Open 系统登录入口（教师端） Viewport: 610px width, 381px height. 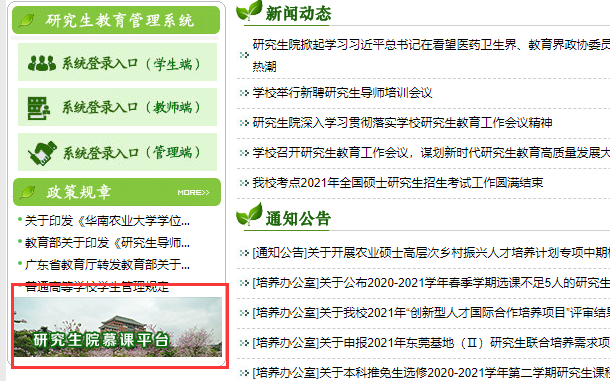point(117,107)
